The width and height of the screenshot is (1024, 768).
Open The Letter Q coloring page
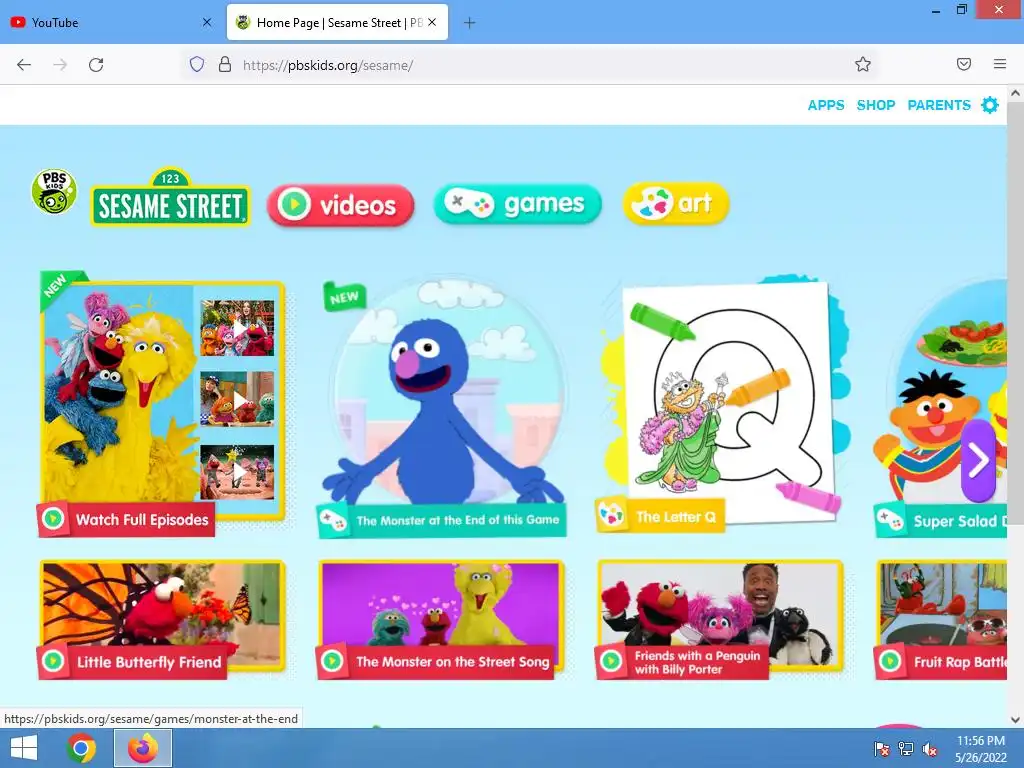tap(722, 402)
